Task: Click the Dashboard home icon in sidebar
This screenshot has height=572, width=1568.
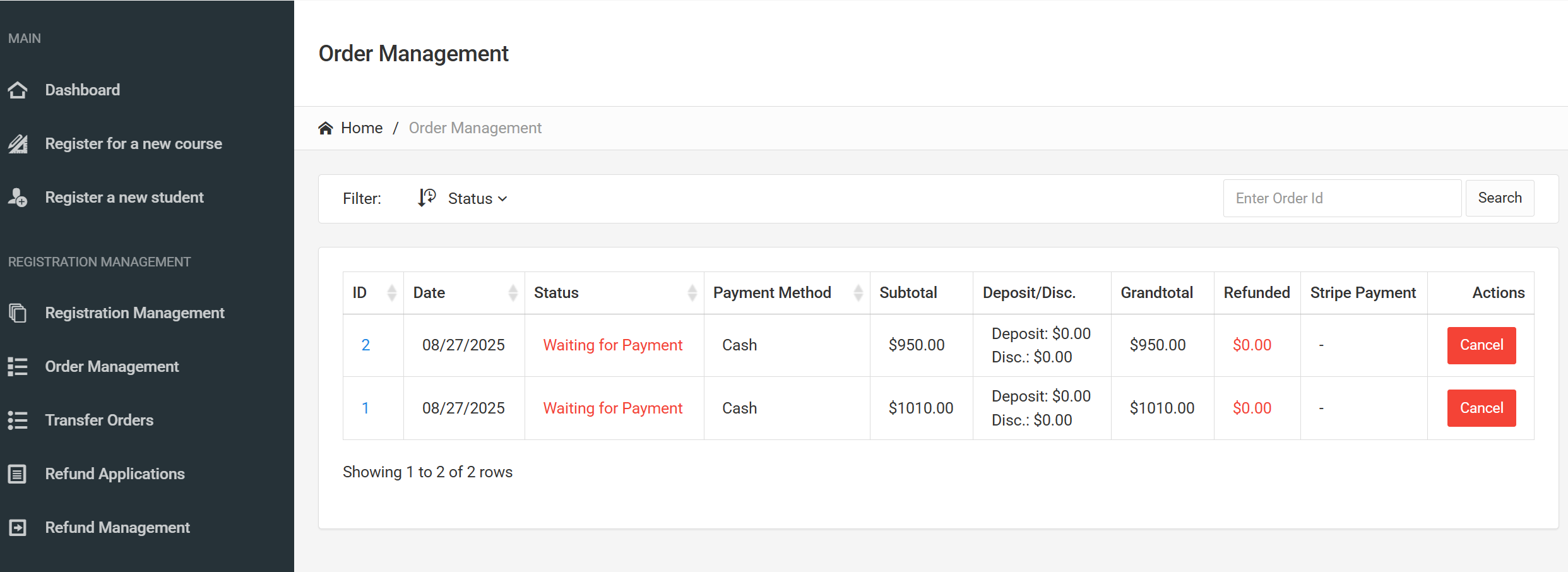Action: (x=18, y=90)
